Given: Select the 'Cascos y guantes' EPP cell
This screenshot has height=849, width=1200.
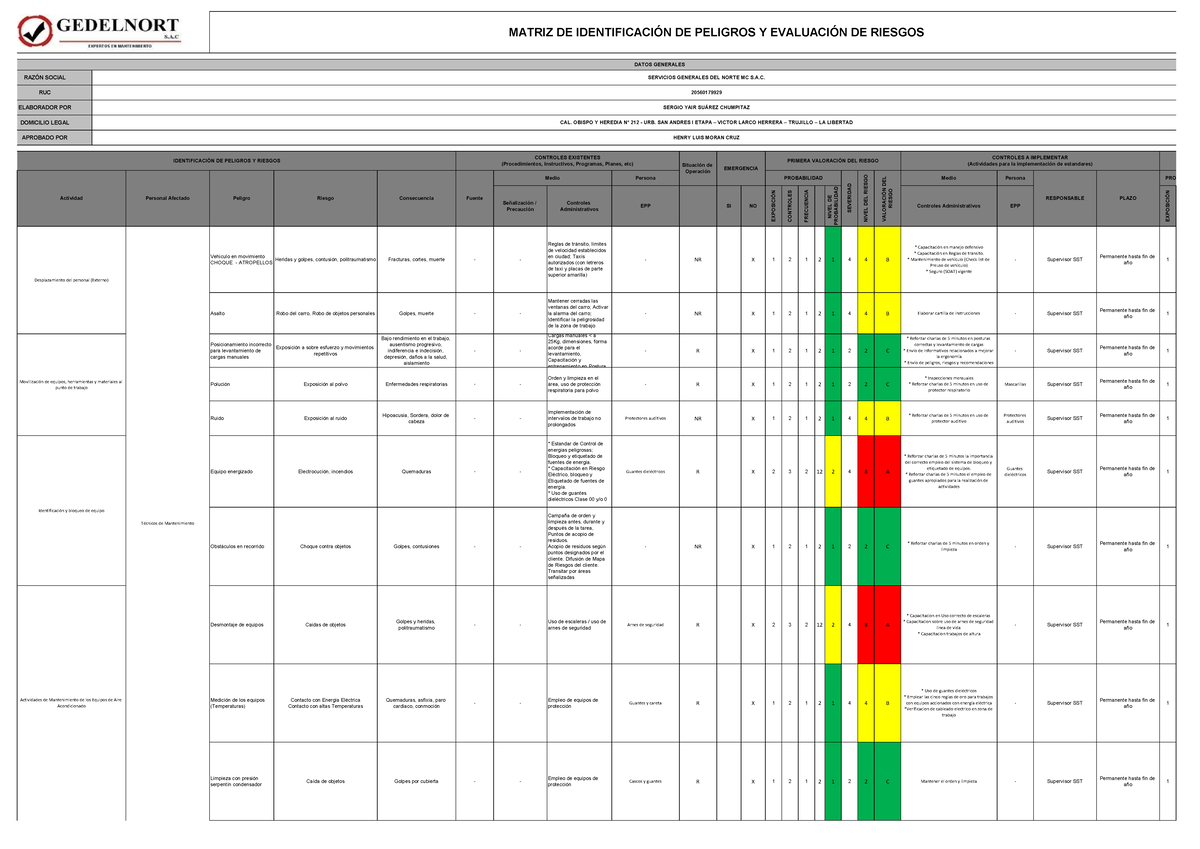Looking at the screenshot, I should click(646, 780).
